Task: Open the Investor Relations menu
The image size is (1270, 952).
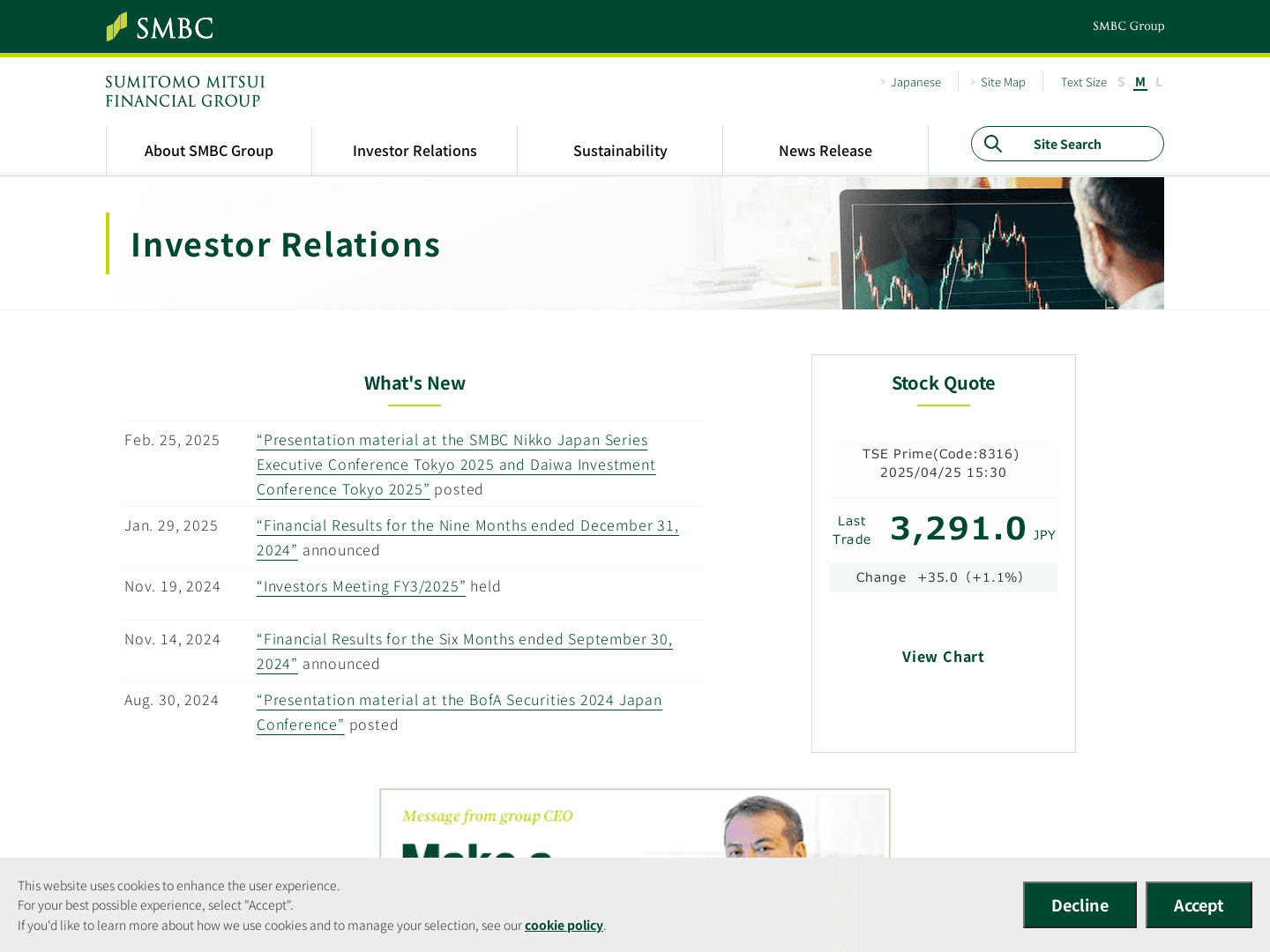Action: 415,151
